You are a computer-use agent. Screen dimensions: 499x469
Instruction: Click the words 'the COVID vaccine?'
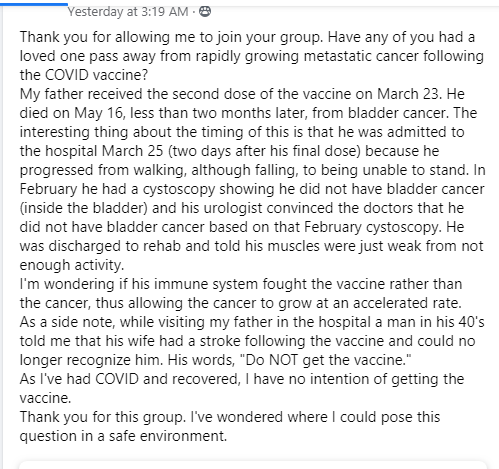(x=83, y=75)
